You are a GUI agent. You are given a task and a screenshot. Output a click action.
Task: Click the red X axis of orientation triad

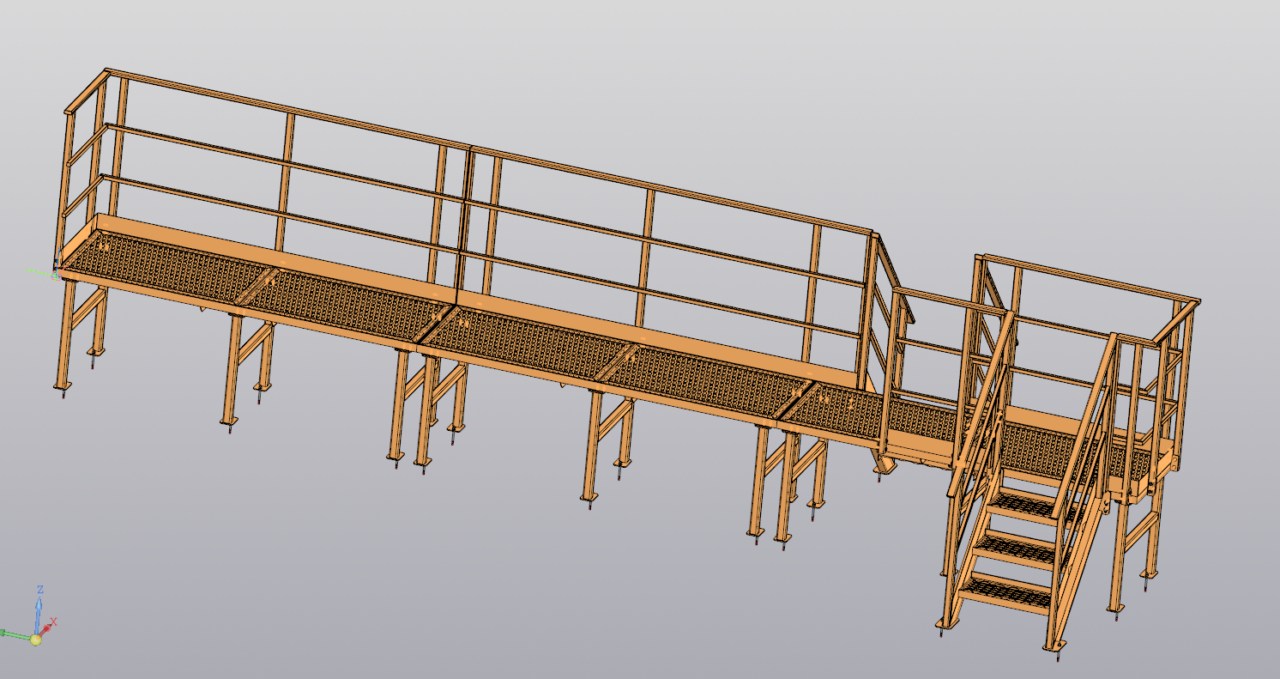48,628
